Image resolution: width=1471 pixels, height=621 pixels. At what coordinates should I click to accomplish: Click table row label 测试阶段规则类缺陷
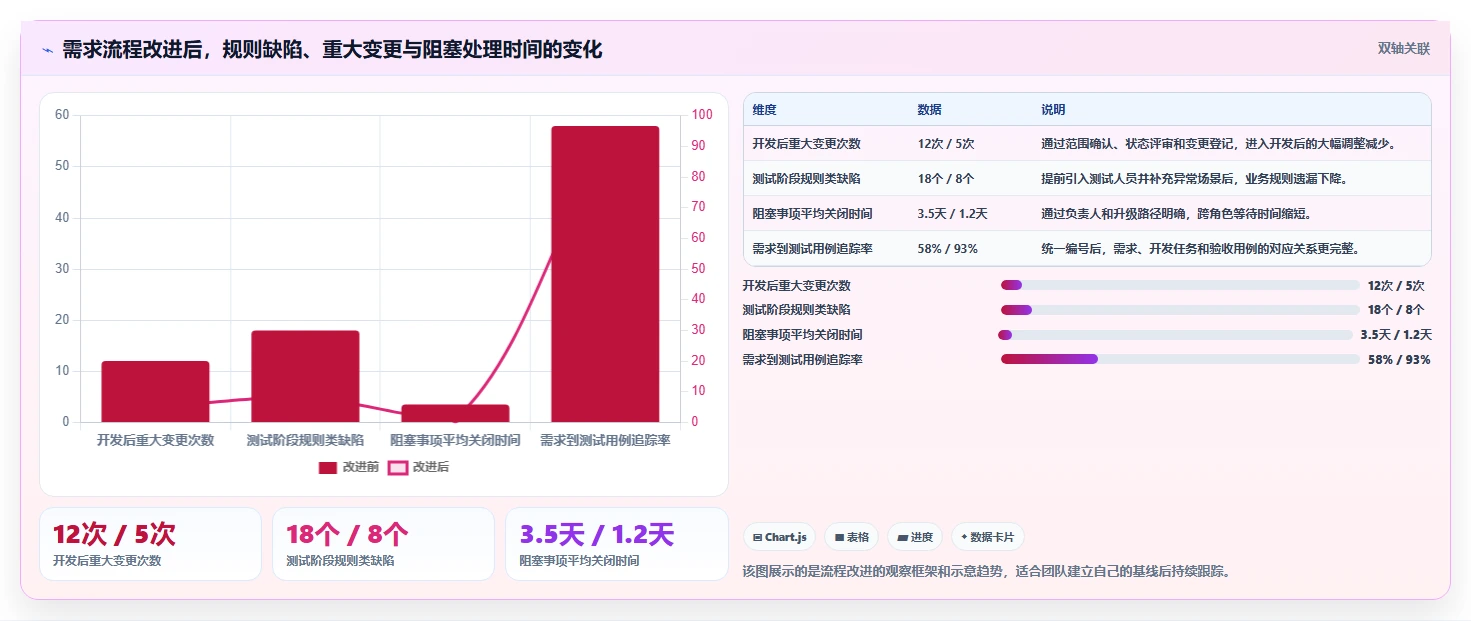click(806, 179)
